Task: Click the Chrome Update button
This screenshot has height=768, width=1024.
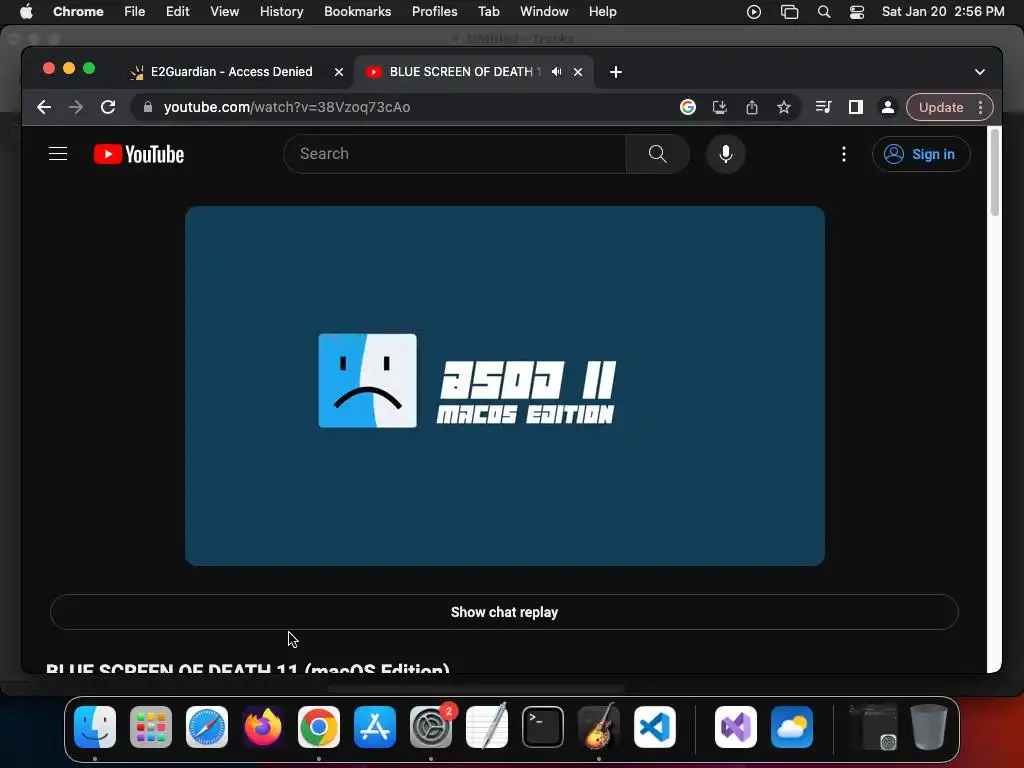Action: pyautogui.click(x=941, y=107)
